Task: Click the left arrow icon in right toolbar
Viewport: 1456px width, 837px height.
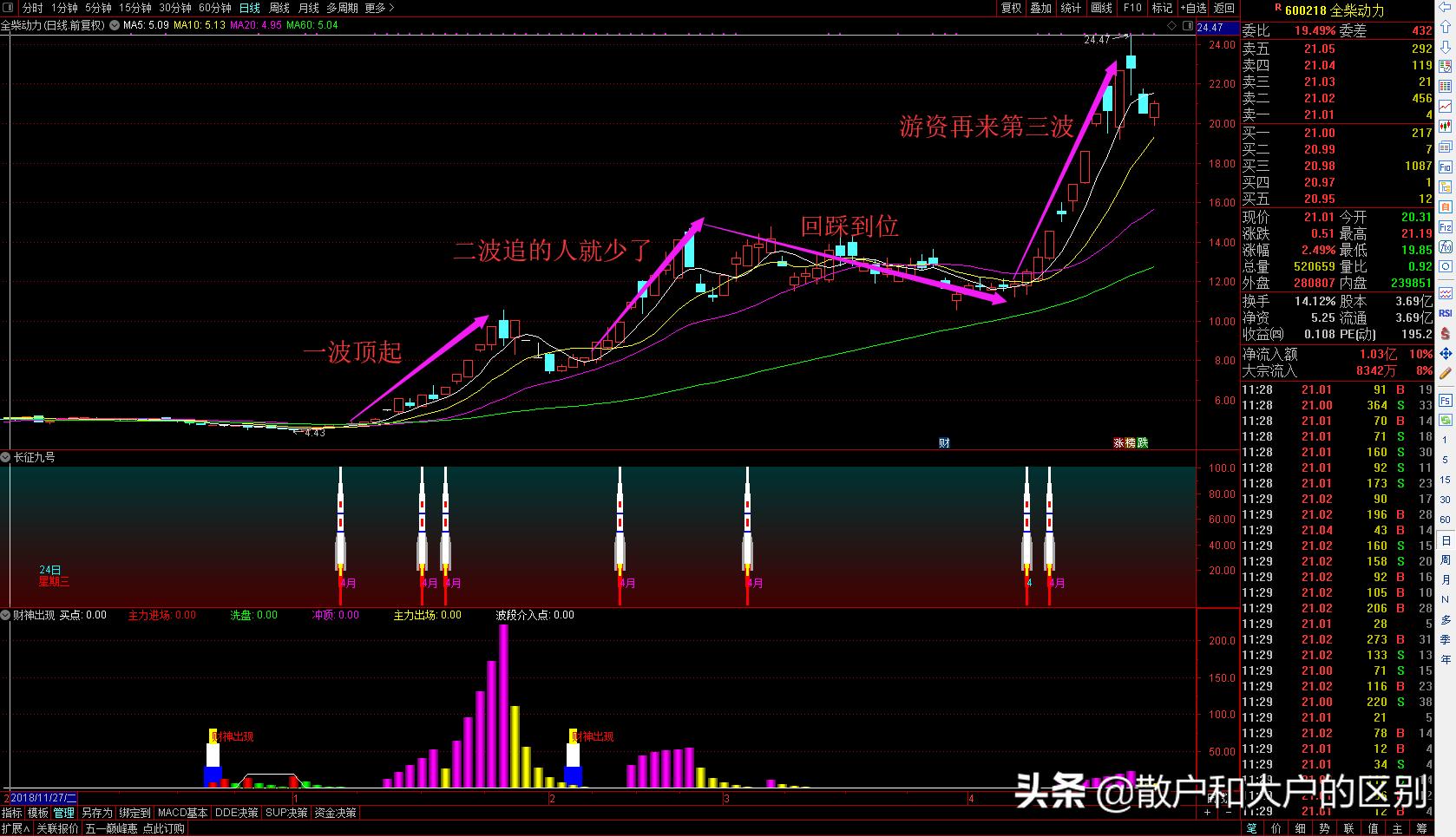Action: tap(1446, 9)
